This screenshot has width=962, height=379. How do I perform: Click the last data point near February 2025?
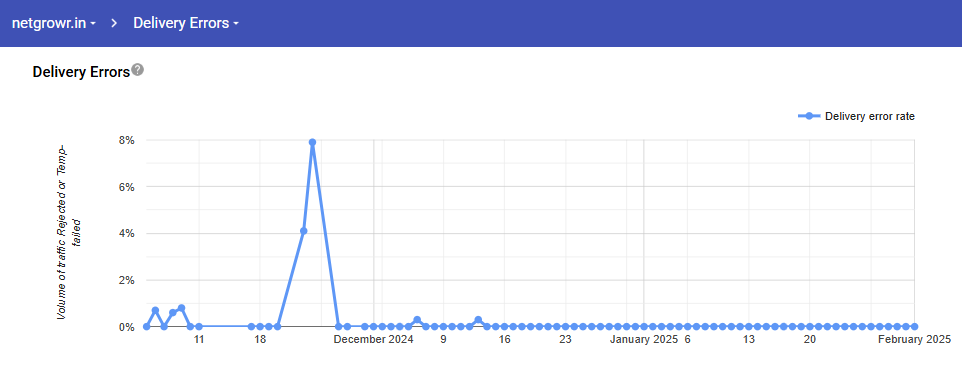[x=914, y=327]
